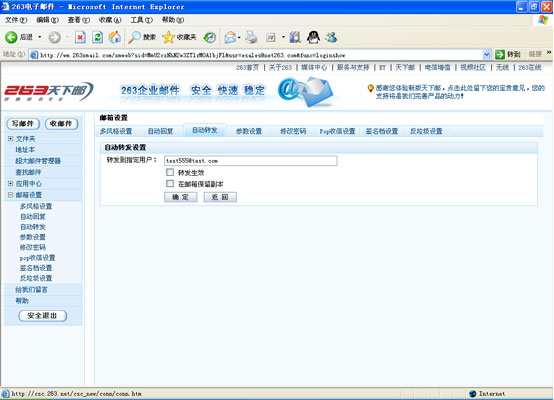This screenshot has width=554, height=400.
Task: Open 反垃圾设置 in the sidebar
Action: click(x=36, y=278)
